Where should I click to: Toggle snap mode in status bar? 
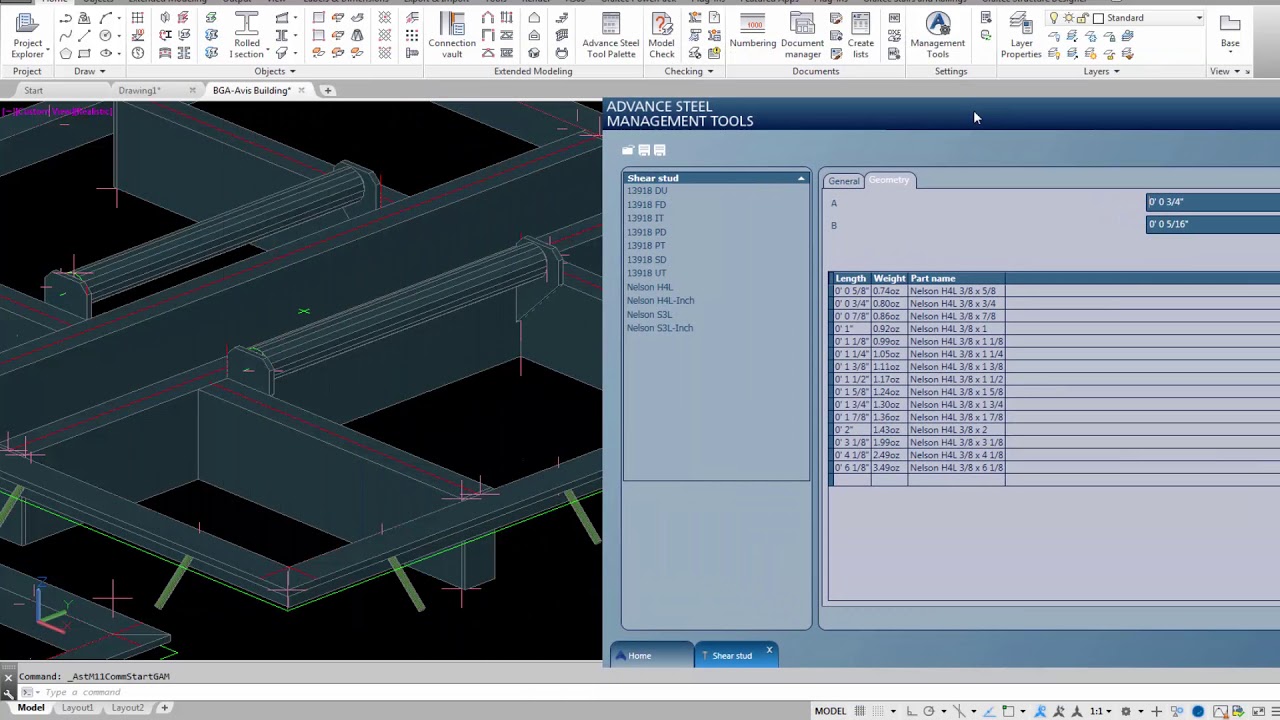point(877,711)
